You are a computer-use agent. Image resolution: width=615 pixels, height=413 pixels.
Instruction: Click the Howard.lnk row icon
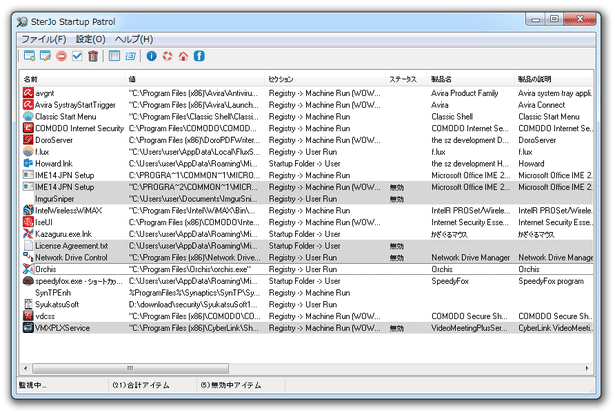pyautogui.click(x=28, y=163)
